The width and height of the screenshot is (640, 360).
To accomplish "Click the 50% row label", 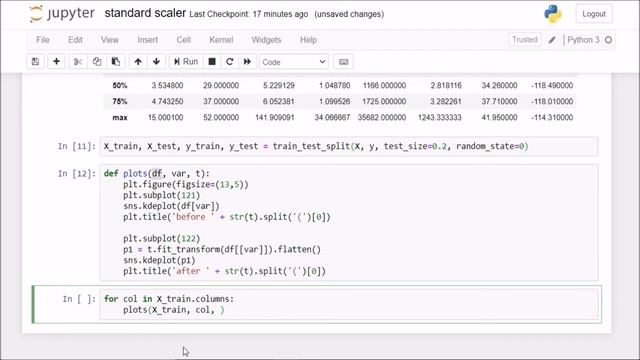I will 120,86.
